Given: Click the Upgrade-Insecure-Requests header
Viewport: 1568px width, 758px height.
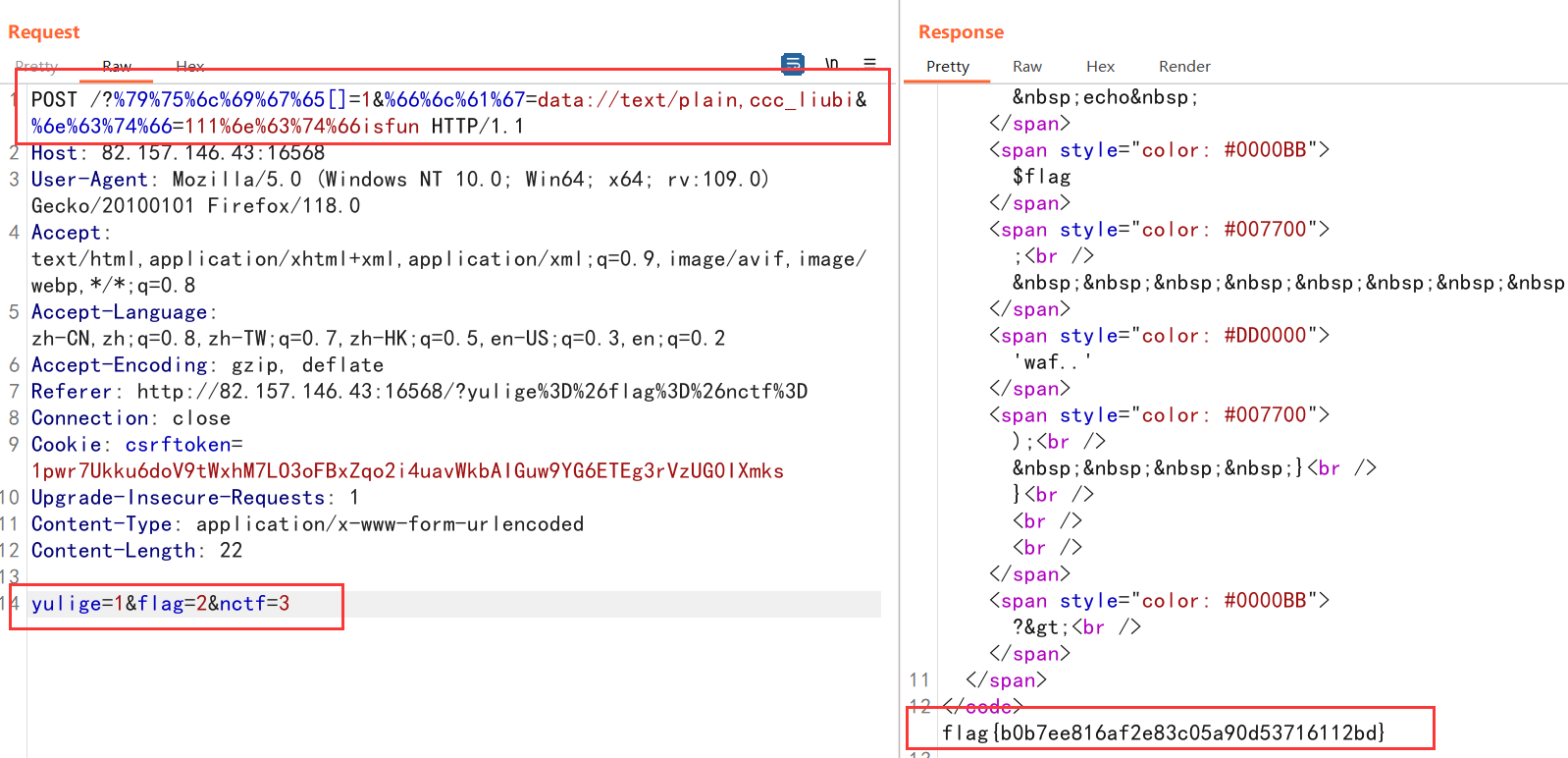Looking at the screenshot, I should (195, 498).
